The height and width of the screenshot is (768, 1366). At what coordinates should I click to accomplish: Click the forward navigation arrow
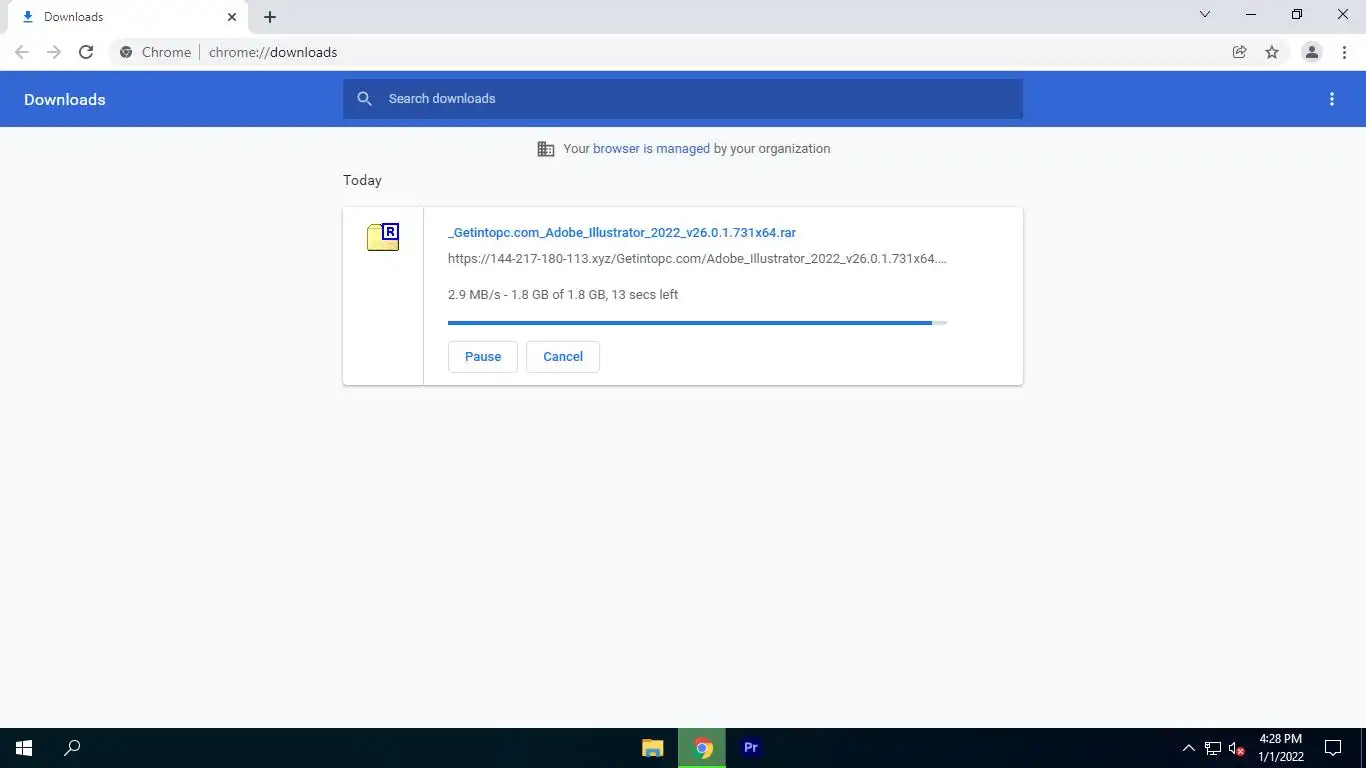click(x=54, y=52)
